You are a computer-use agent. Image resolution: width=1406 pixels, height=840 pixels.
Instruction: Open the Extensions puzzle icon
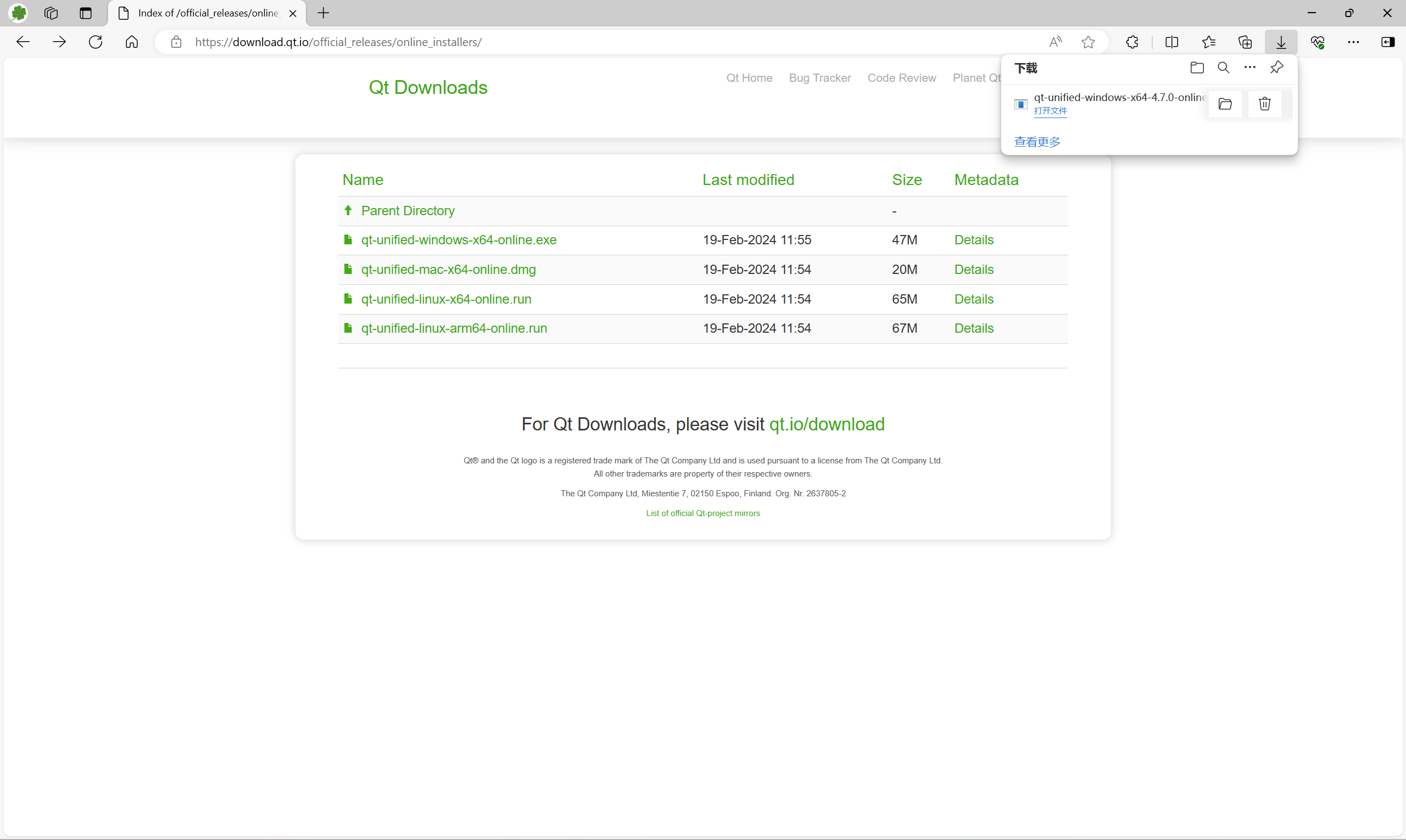1132,42
